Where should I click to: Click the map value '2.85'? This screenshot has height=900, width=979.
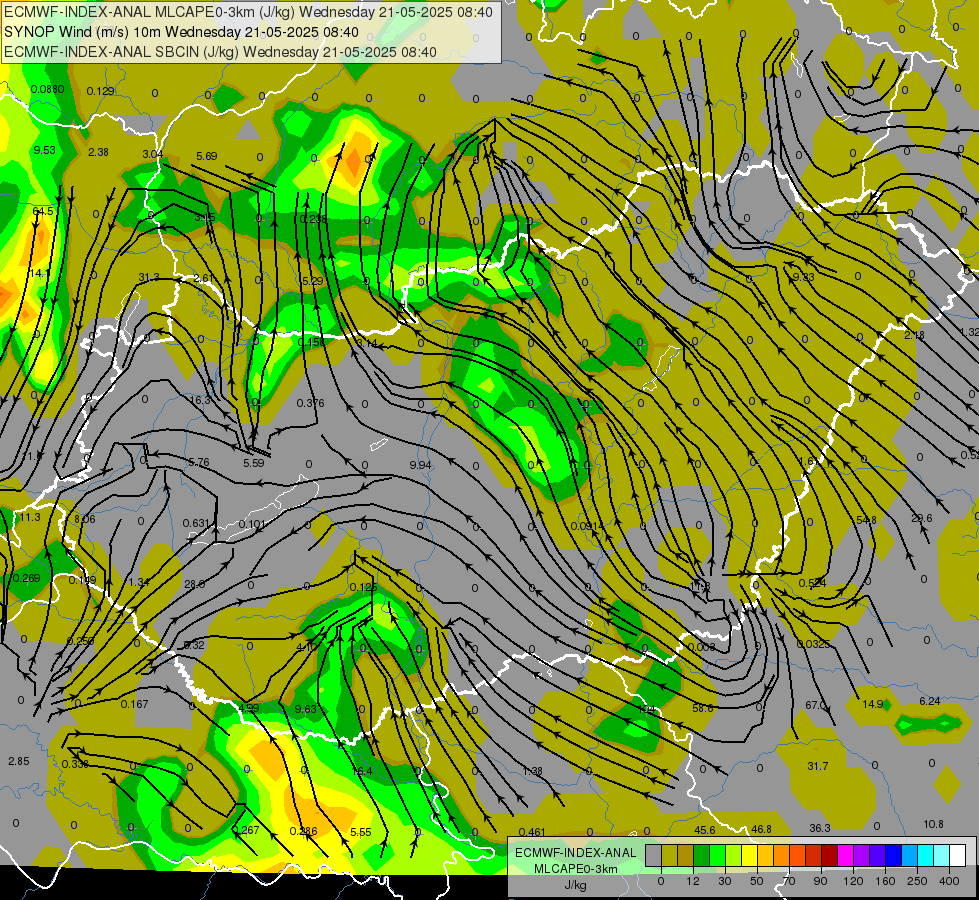click(19, 761)
